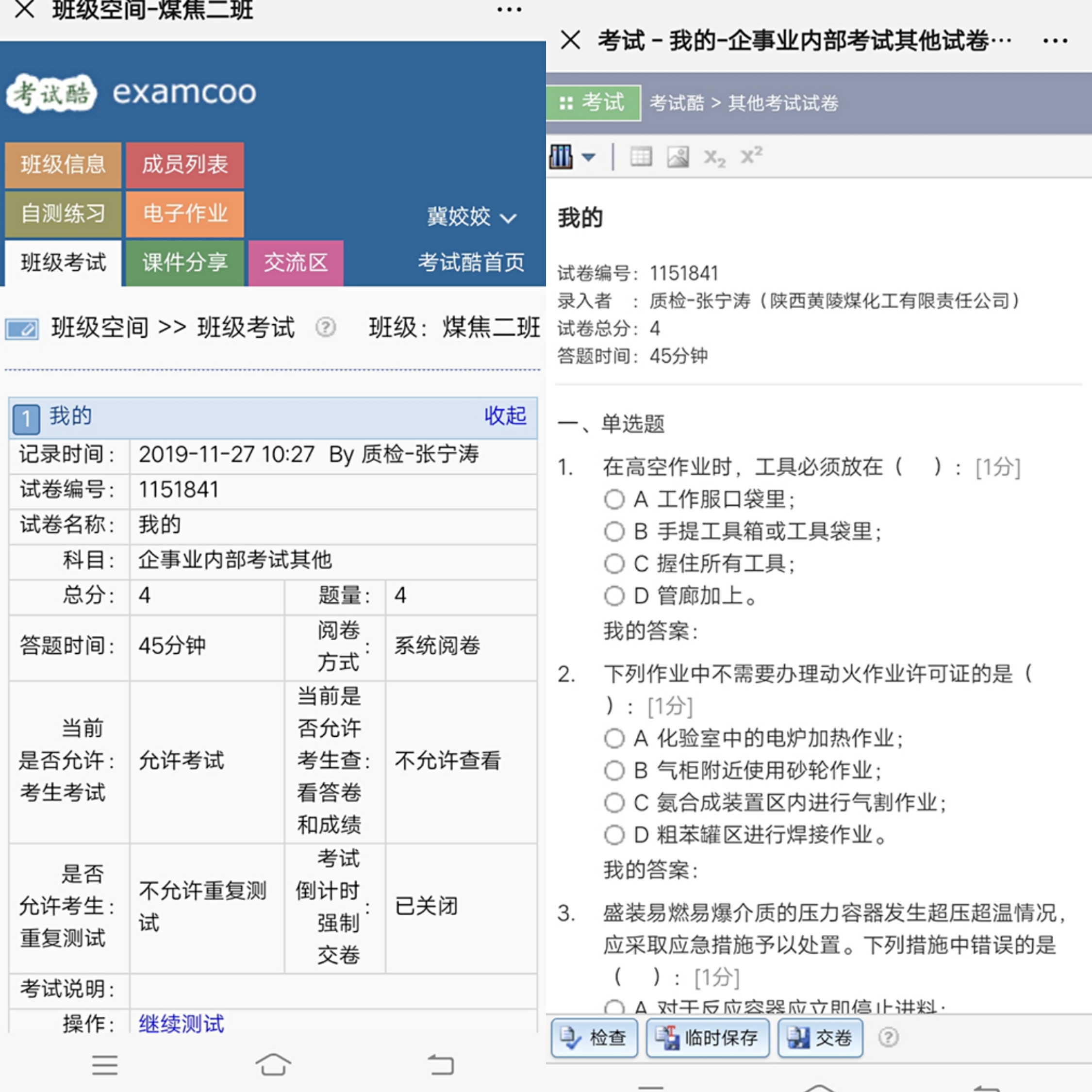
Task: Open the three-dot menu of 考试 page
Action: click(x=1055, y=41)
